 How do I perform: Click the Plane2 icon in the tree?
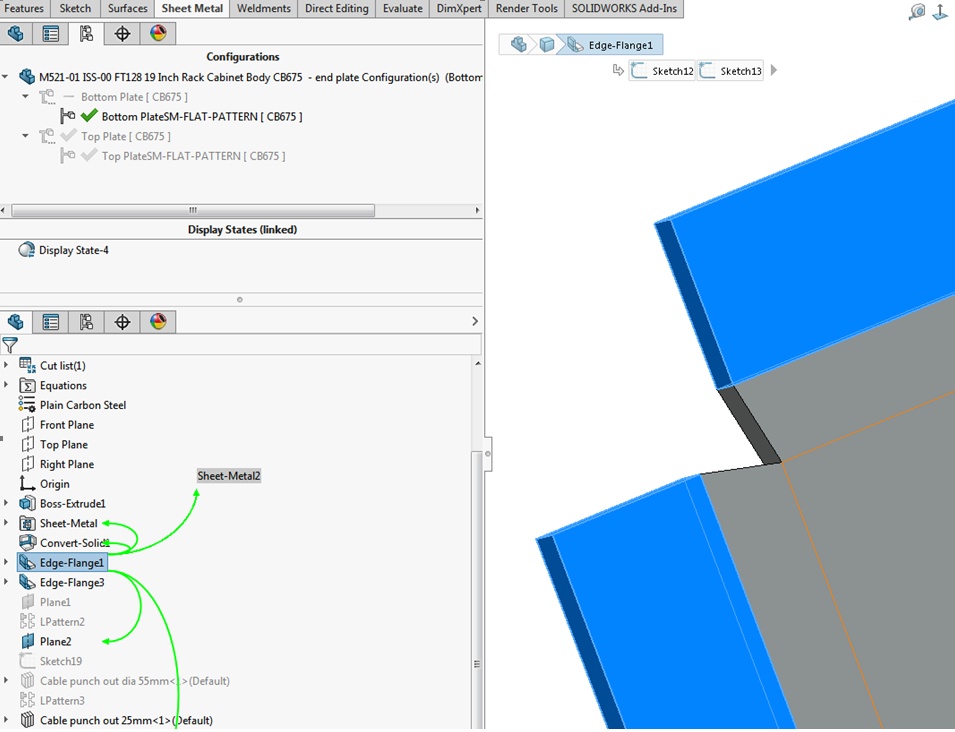[x=27, y=641]
